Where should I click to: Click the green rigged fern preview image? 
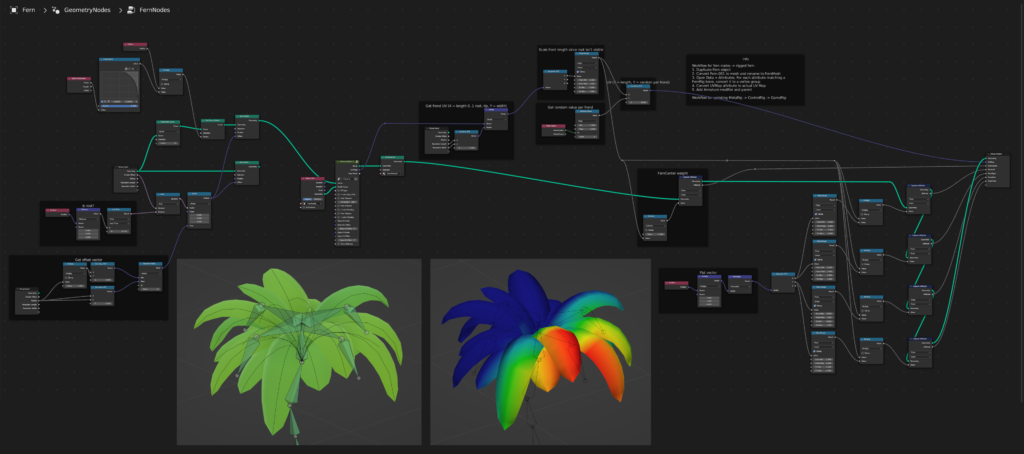tap(300, 352)
